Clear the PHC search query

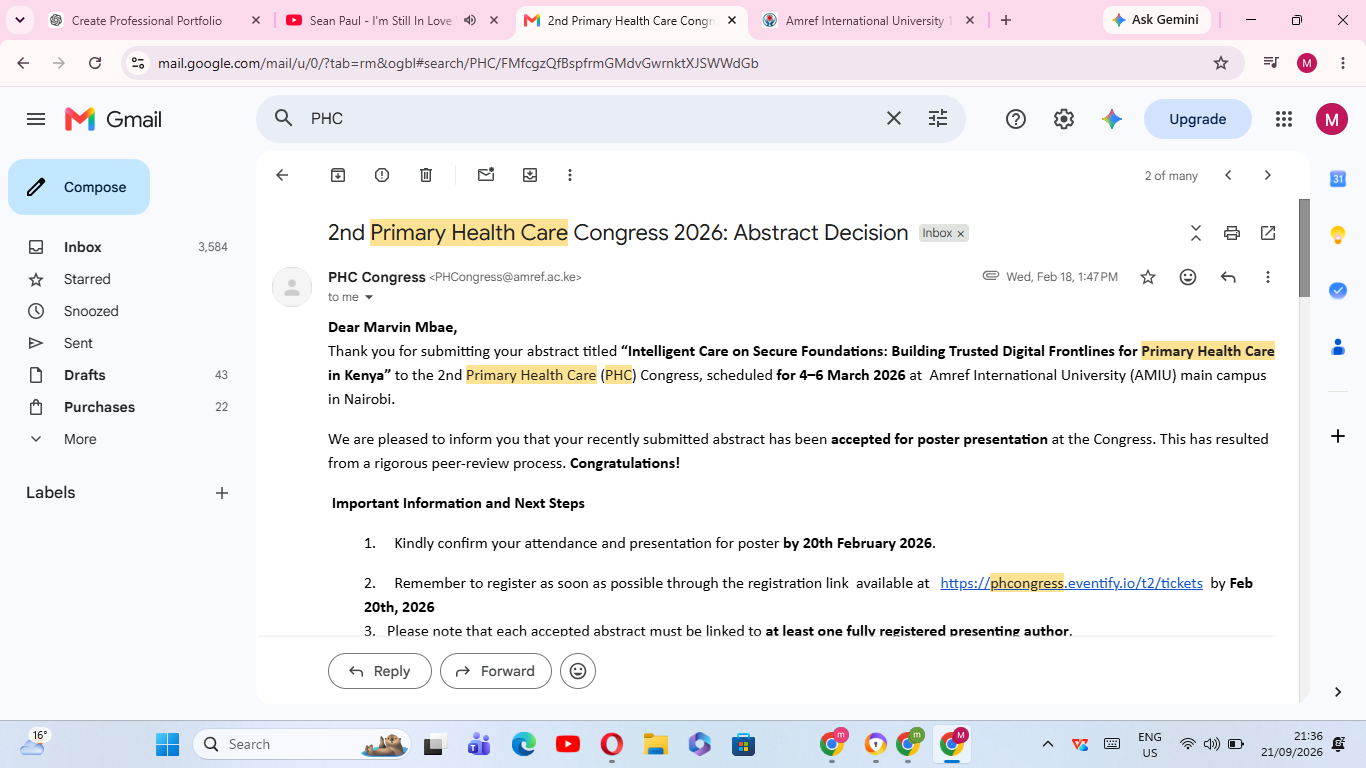click(894, 118)
